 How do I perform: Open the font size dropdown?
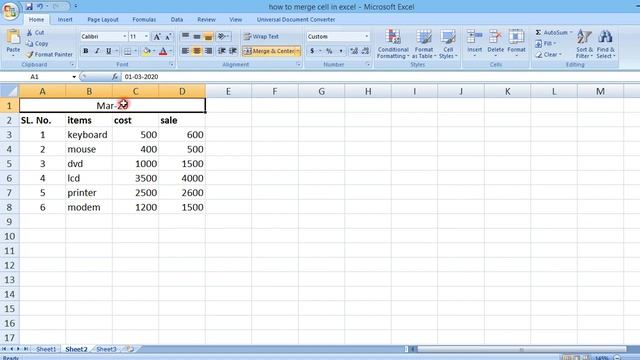click(146, 37)
